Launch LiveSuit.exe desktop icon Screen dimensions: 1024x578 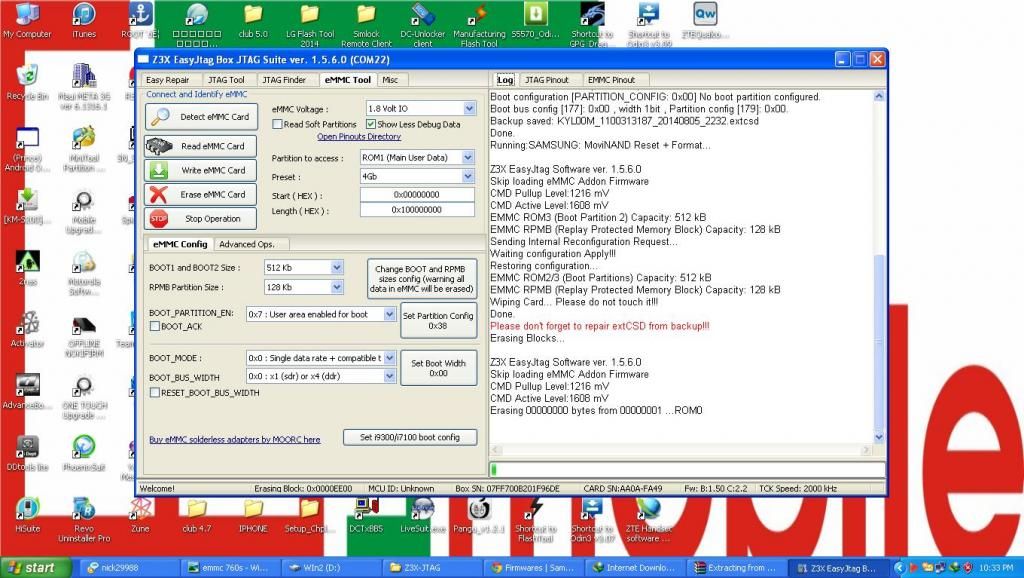[423, 516]
